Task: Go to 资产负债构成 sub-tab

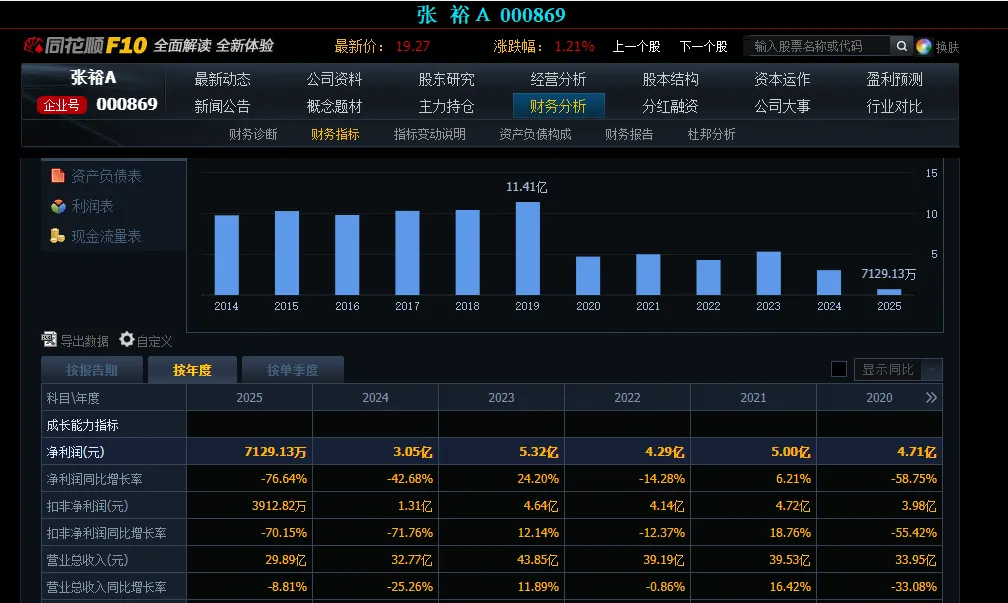Action: tap(536, 134)
